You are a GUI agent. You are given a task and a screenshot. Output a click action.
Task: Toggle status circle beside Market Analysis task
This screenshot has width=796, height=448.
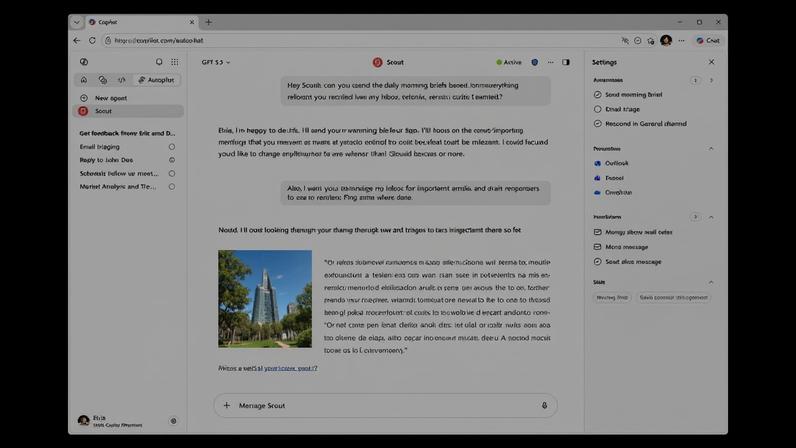pyautogui.click(x=172, y=186)
